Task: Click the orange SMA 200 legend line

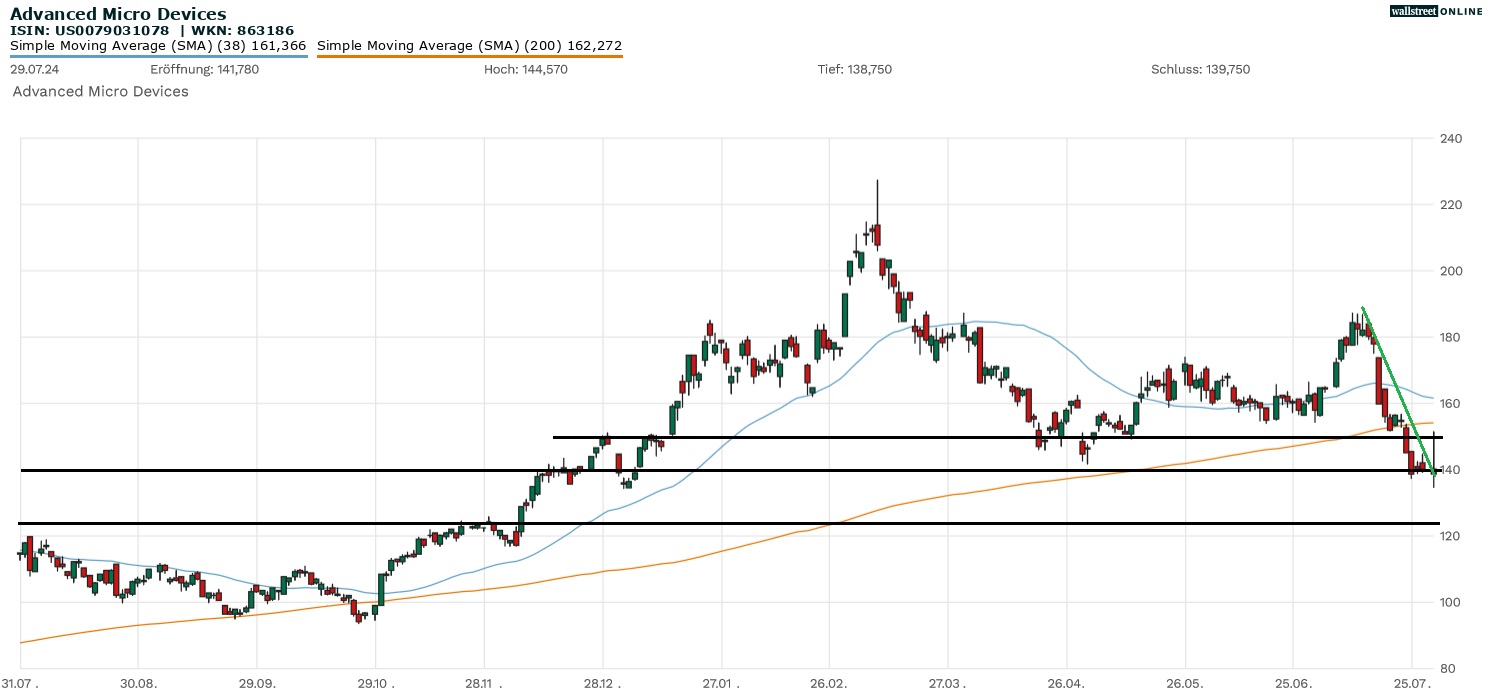Action: point(469,56)
